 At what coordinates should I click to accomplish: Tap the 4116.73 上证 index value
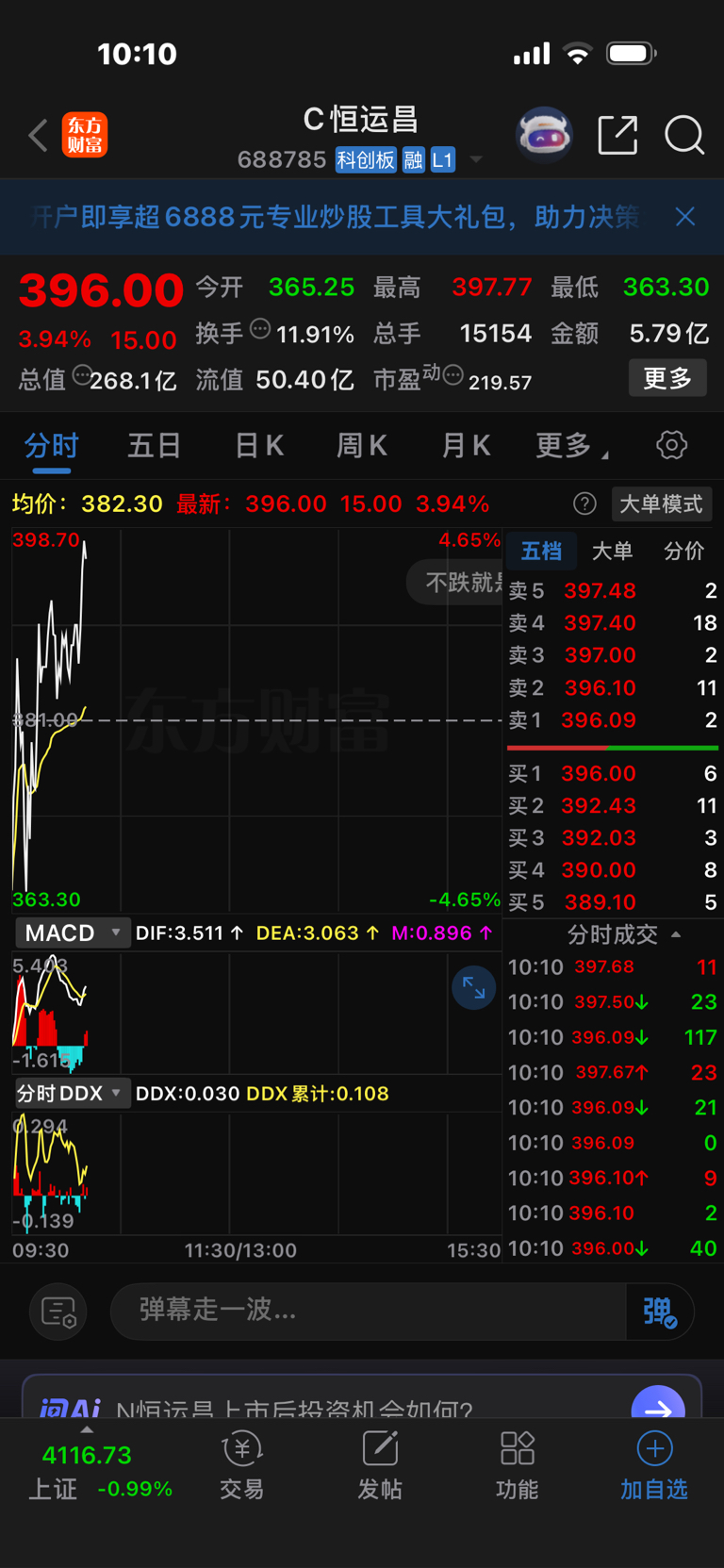[87, 1456]
